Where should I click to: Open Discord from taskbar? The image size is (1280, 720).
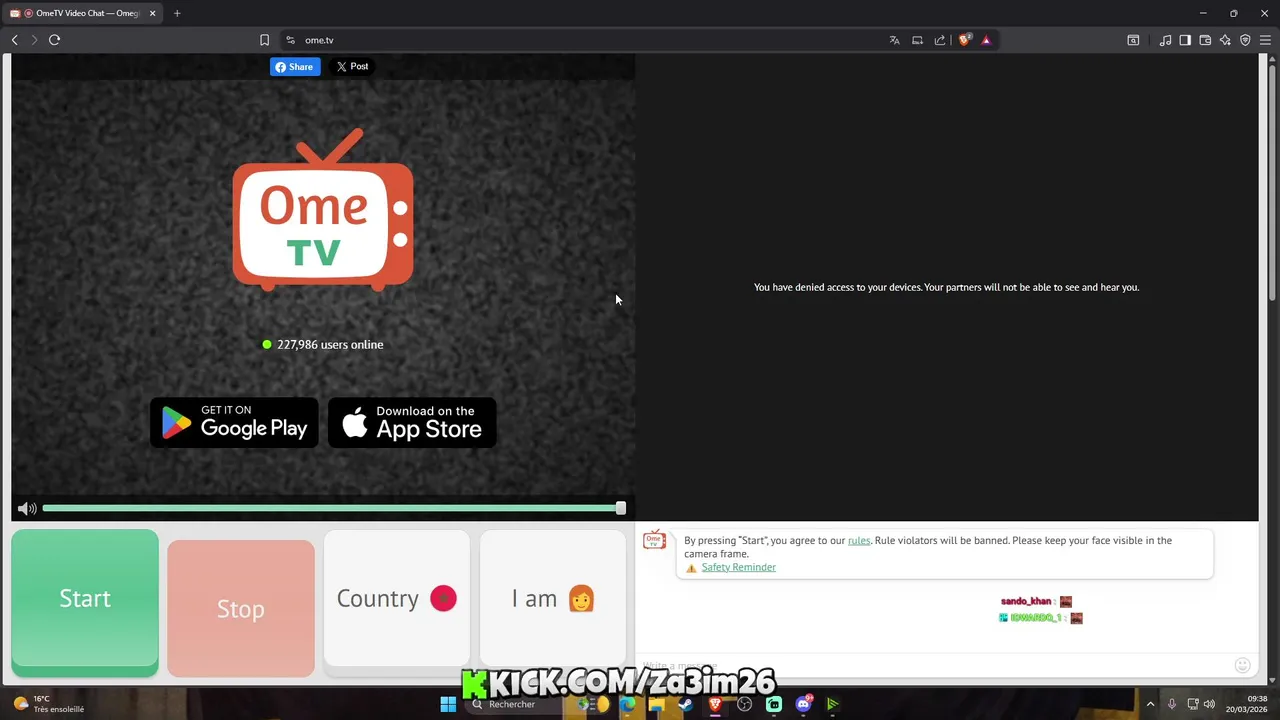pos(803,704)
